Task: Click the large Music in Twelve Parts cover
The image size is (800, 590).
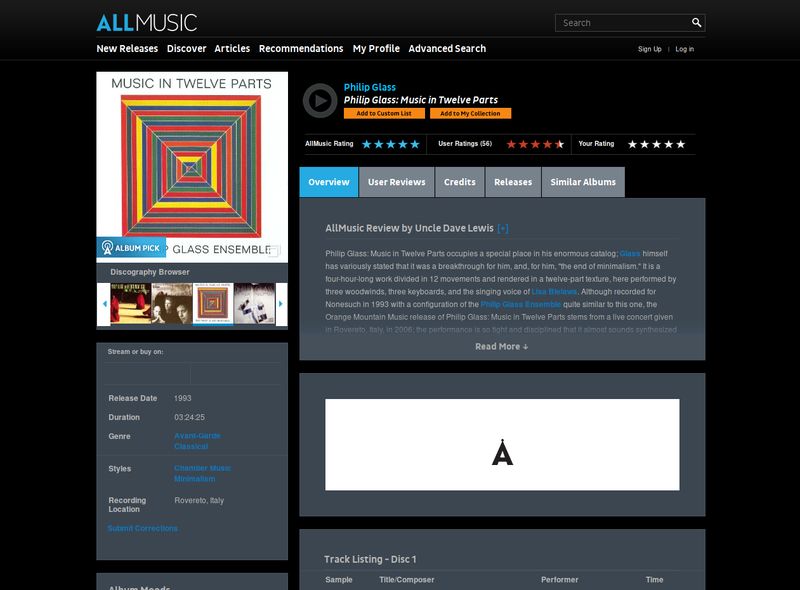Action: (x=192, y=167)
